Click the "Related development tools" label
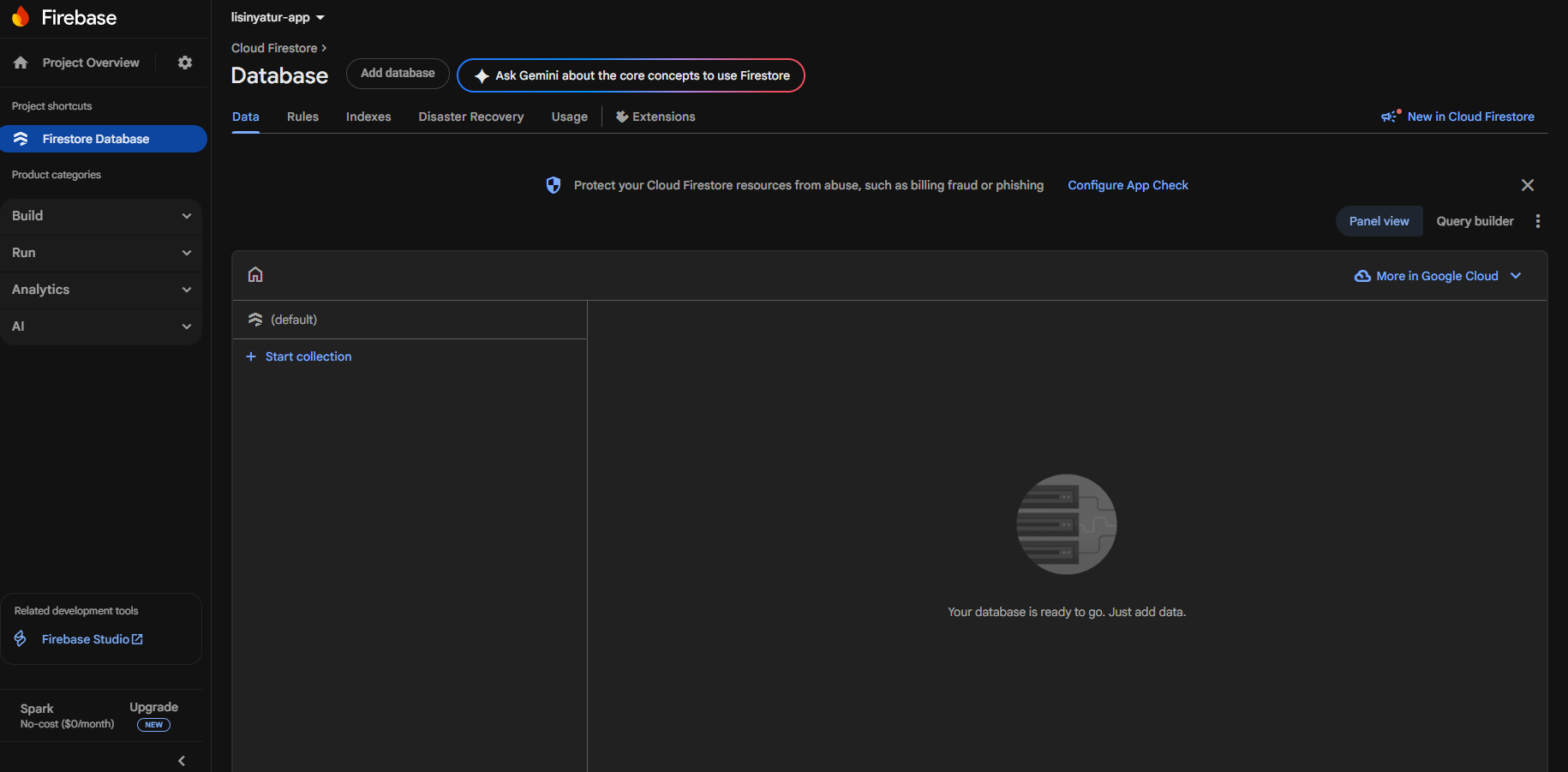1568x772 pixels. (76, 611)
